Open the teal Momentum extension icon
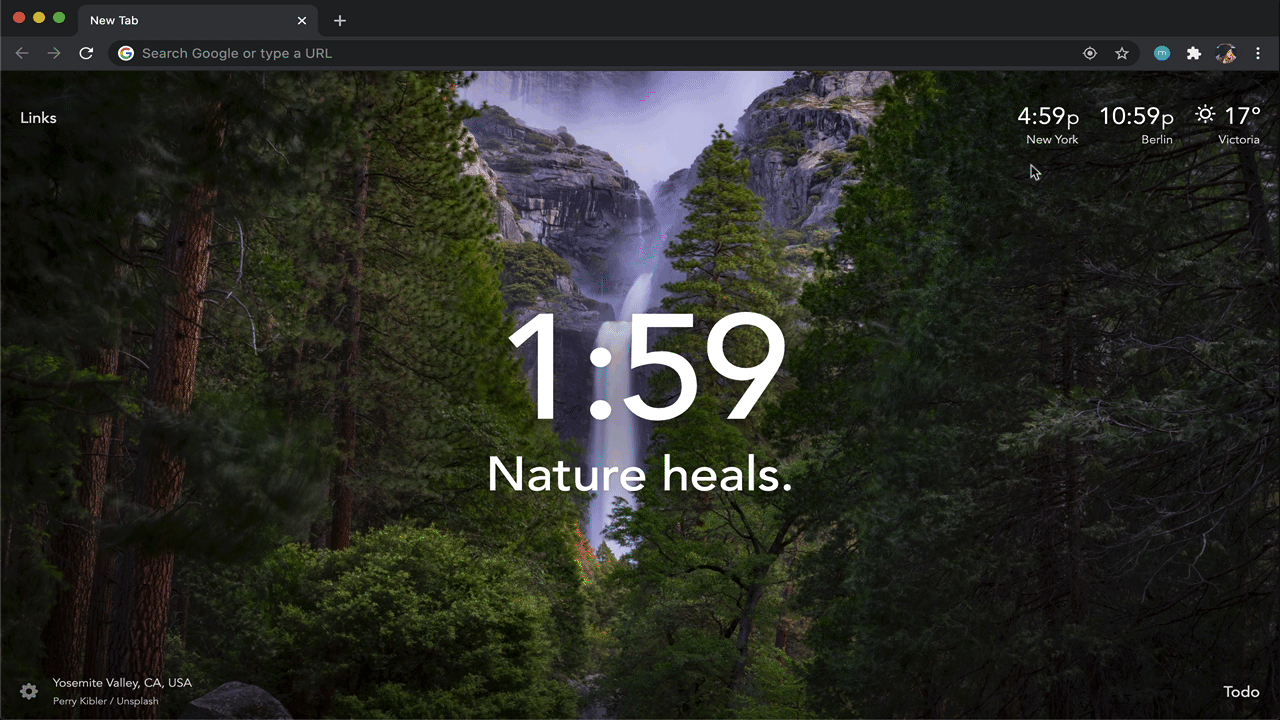This screenshot has height=720, width=1280. pos(1162,53)
